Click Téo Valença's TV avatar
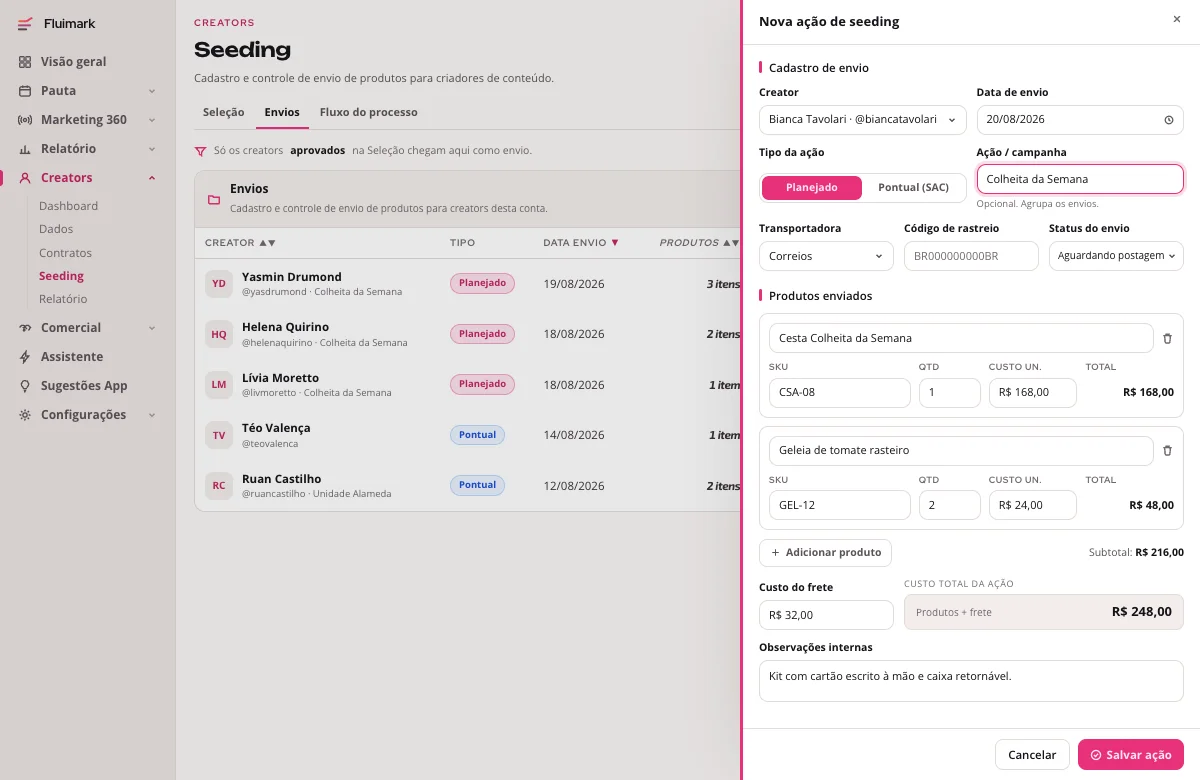The width and height of the screenshot is (1200, 780). click(219, 435)
